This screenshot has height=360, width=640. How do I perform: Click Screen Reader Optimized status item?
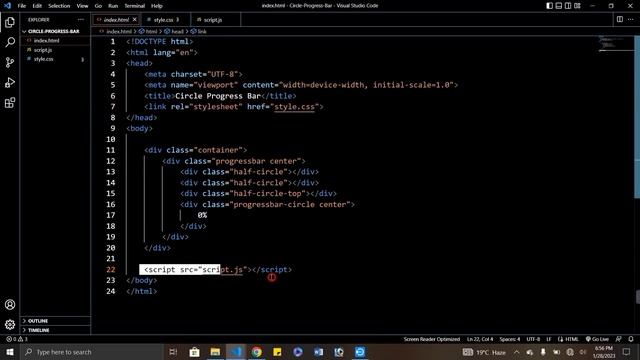coord(431,339)
